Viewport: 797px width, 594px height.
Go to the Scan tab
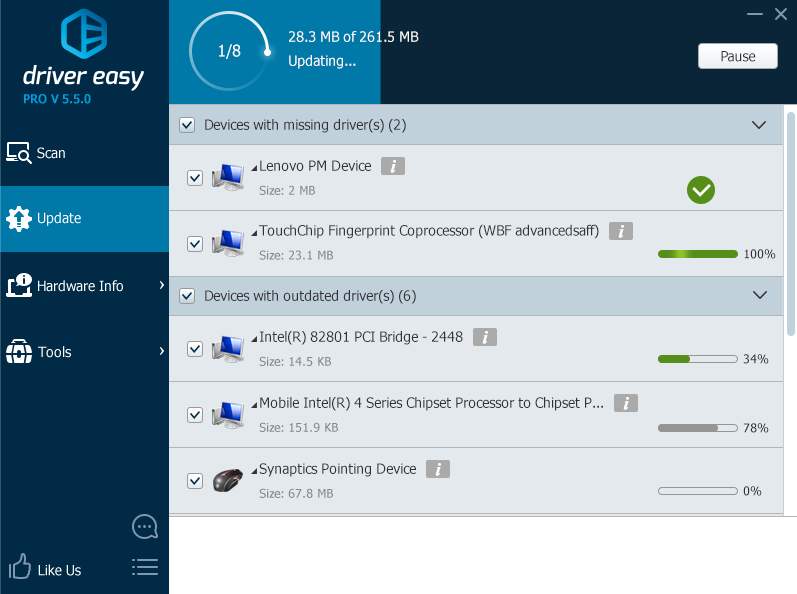point(50,153)
